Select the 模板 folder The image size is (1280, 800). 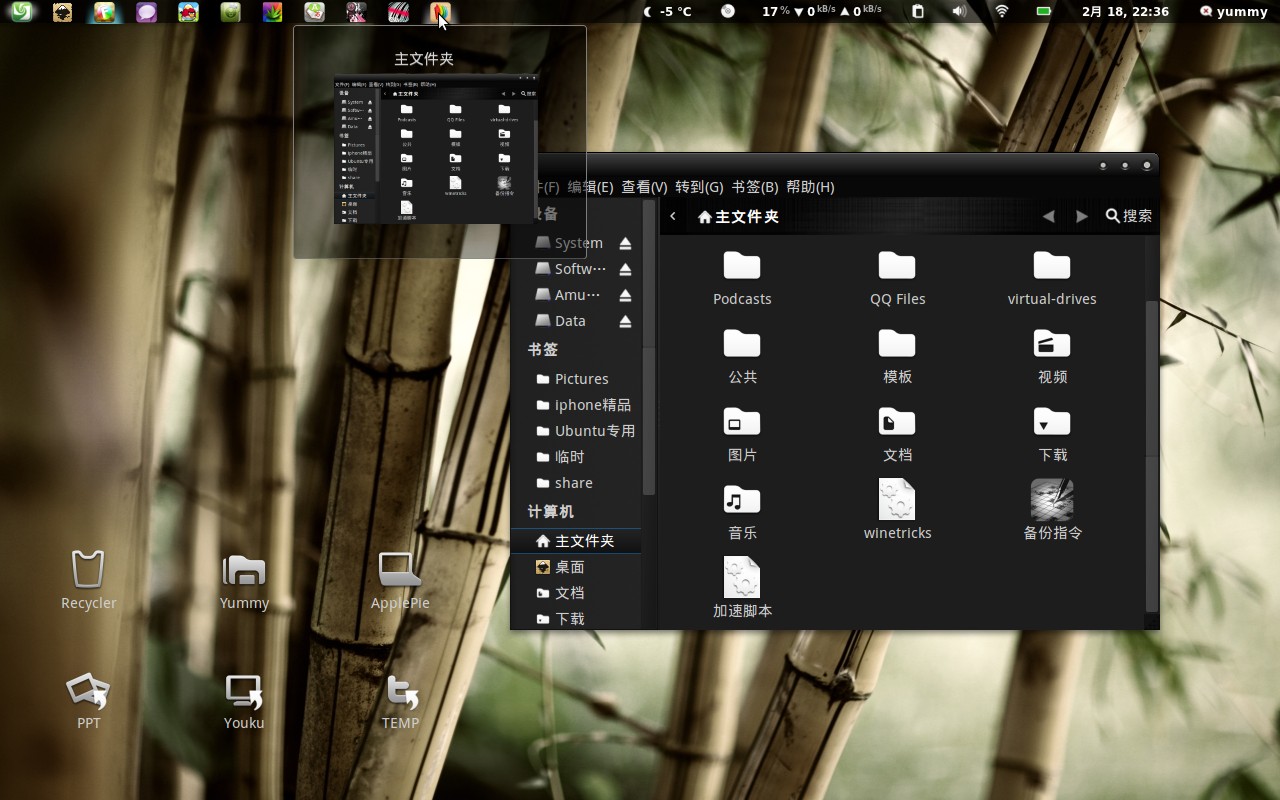click(x=897, y=355)
